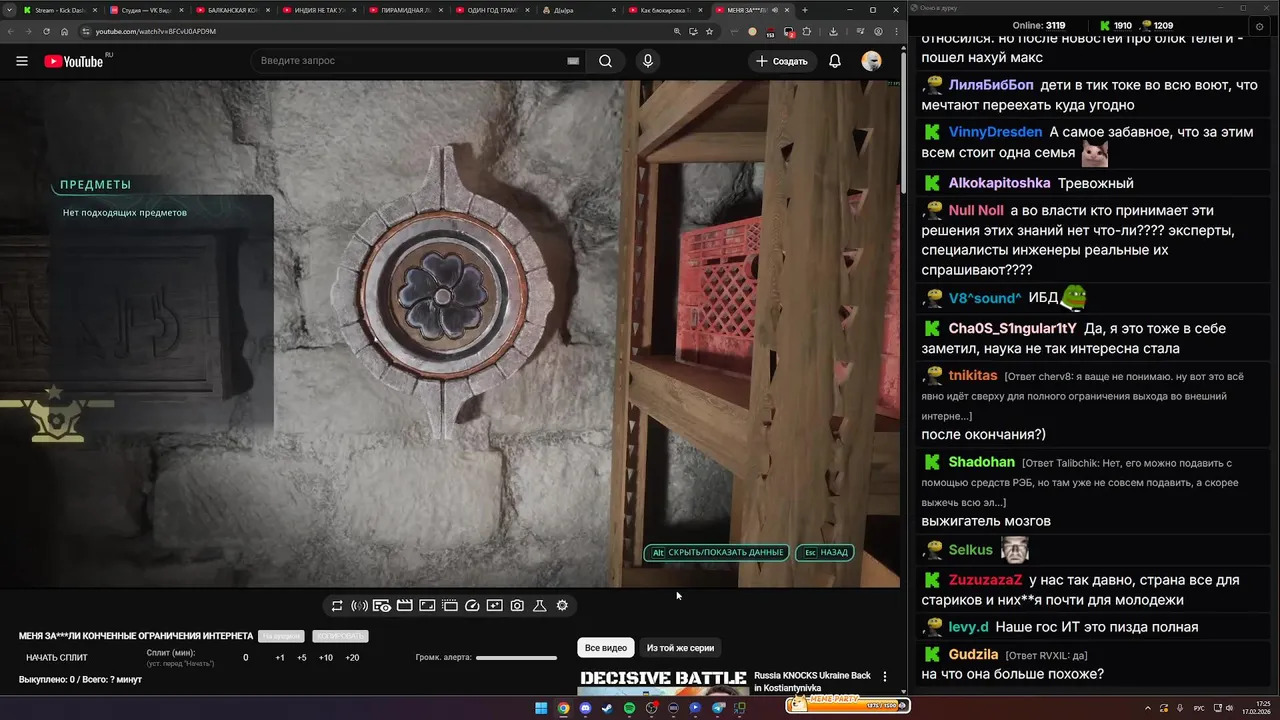
Task: Open the browser Extensions puzzle icon
Action: pyautogui.click(x=809, y=31)
